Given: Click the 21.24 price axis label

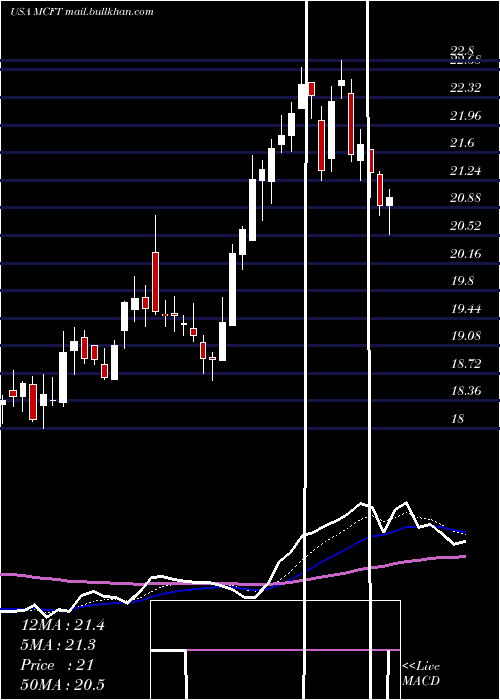Looking at the screenshot, I should click(x=466, y=171).
